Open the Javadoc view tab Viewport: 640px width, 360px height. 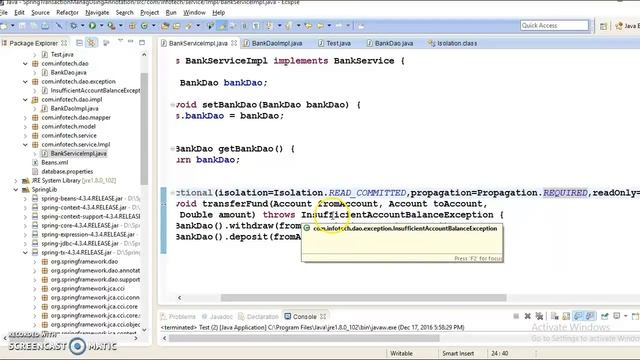[x=217, y=316]
